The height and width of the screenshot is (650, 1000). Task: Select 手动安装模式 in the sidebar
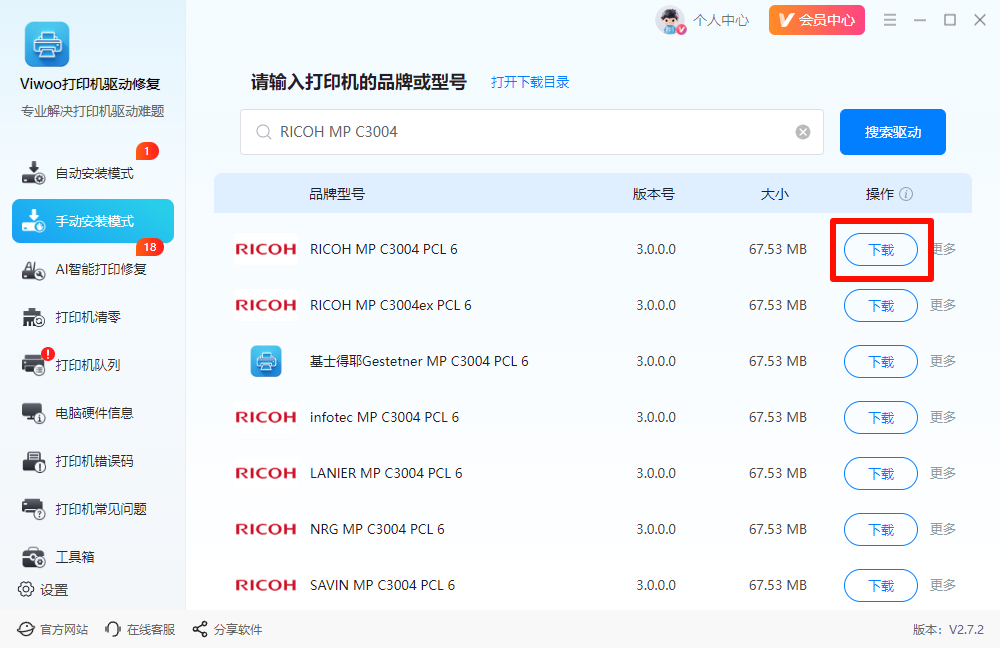point(93,221)
